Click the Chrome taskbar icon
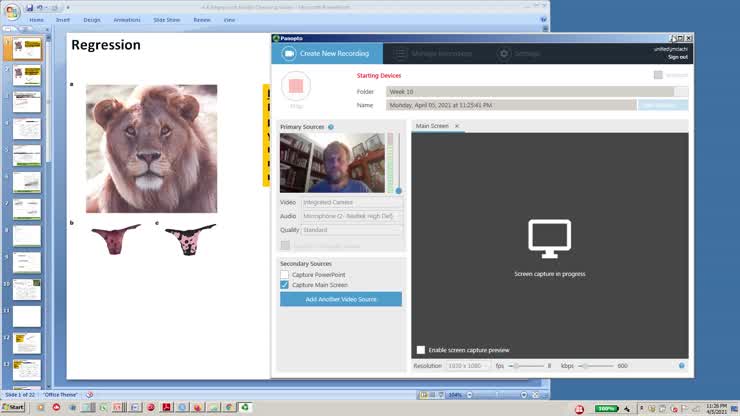This screenshot has width=740, height=416. (229, 407)
